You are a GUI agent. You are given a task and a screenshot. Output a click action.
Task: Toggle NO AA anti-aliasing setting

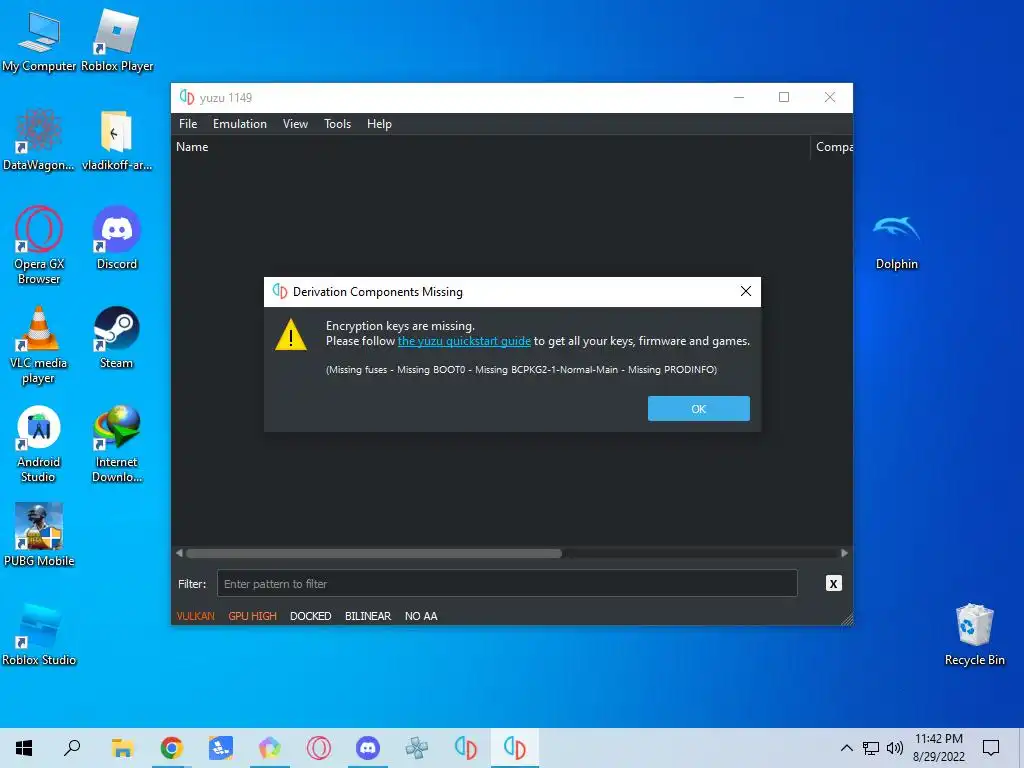[x=421, y=616]
